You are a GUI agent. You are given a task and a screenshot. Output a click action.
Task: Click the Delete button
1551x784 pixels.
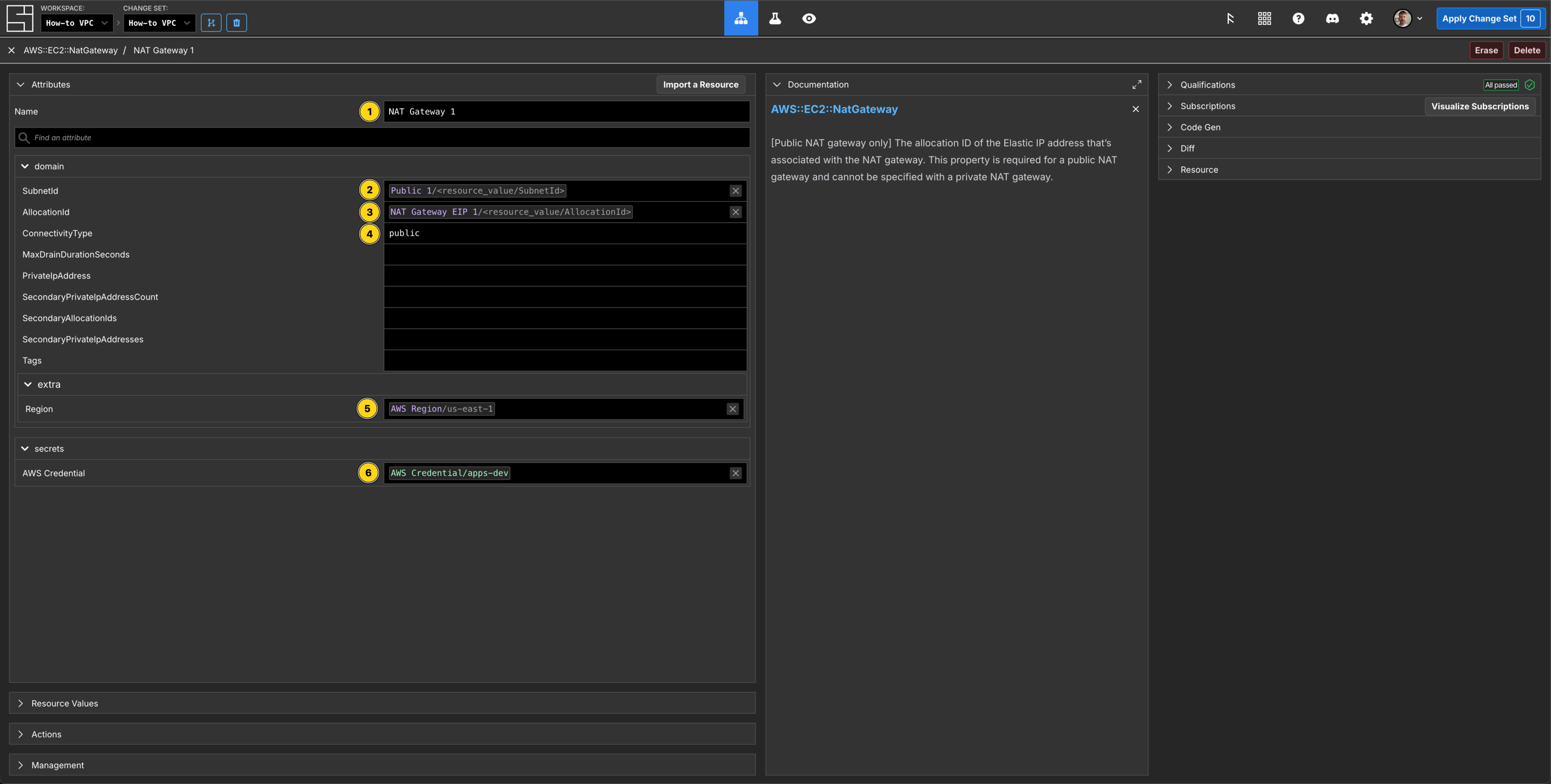pos(1526,50)
